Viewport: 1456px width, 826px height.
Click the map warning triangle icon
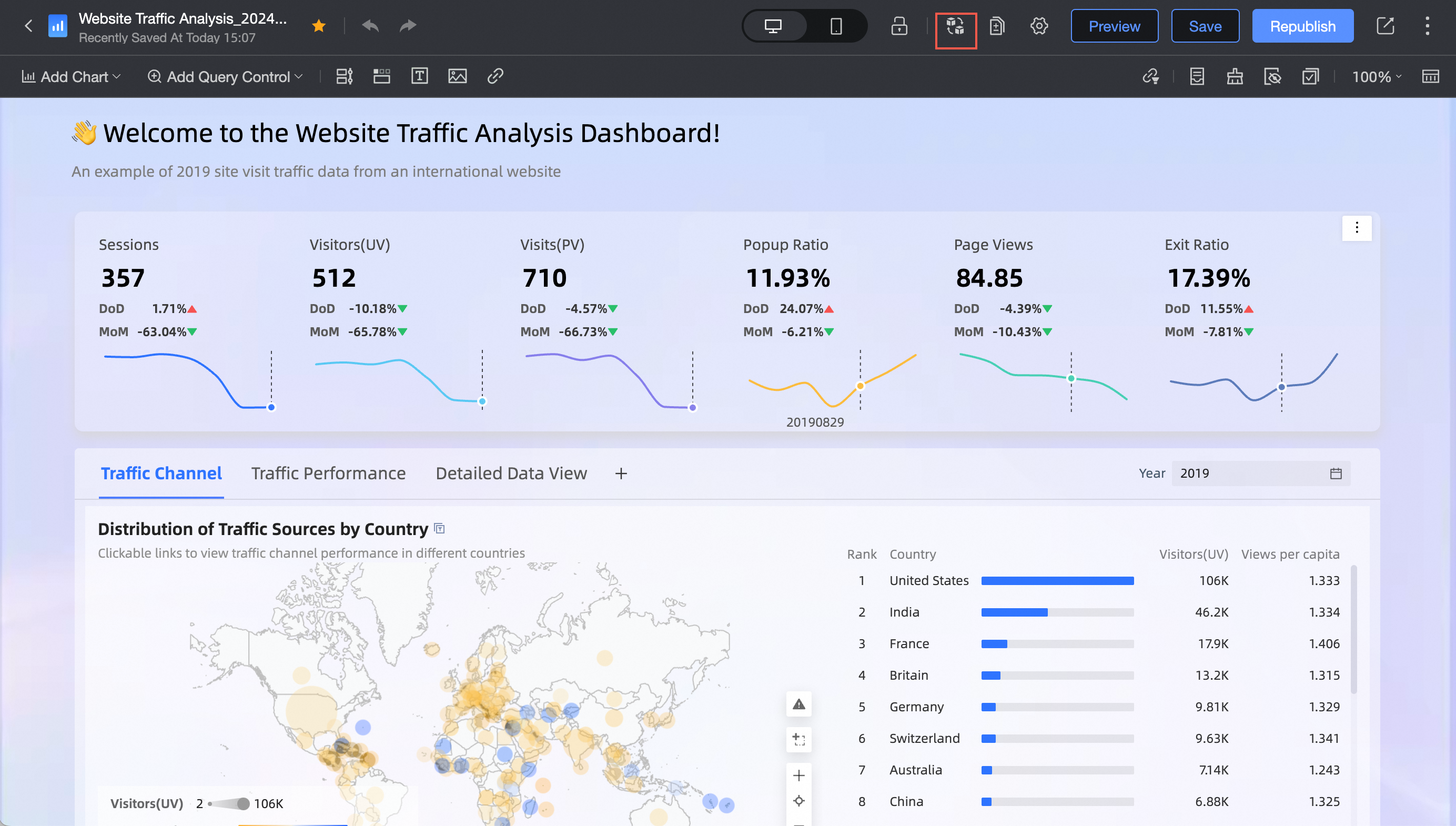(x=798, y=704)
